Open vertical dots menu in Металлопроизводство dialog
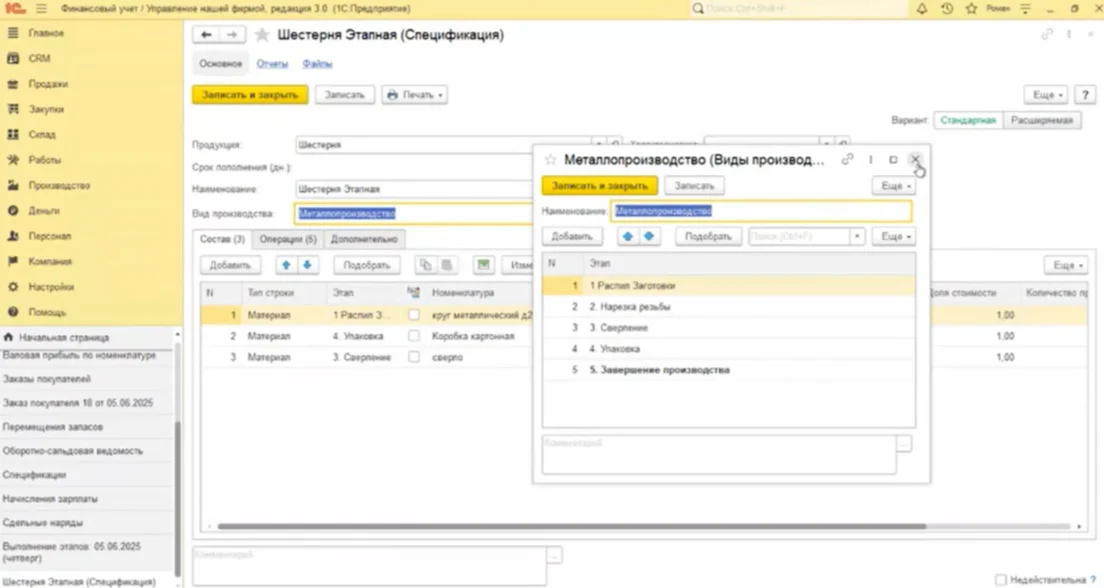Viewport: 1104px width, 588px height. tap(871, 160)
